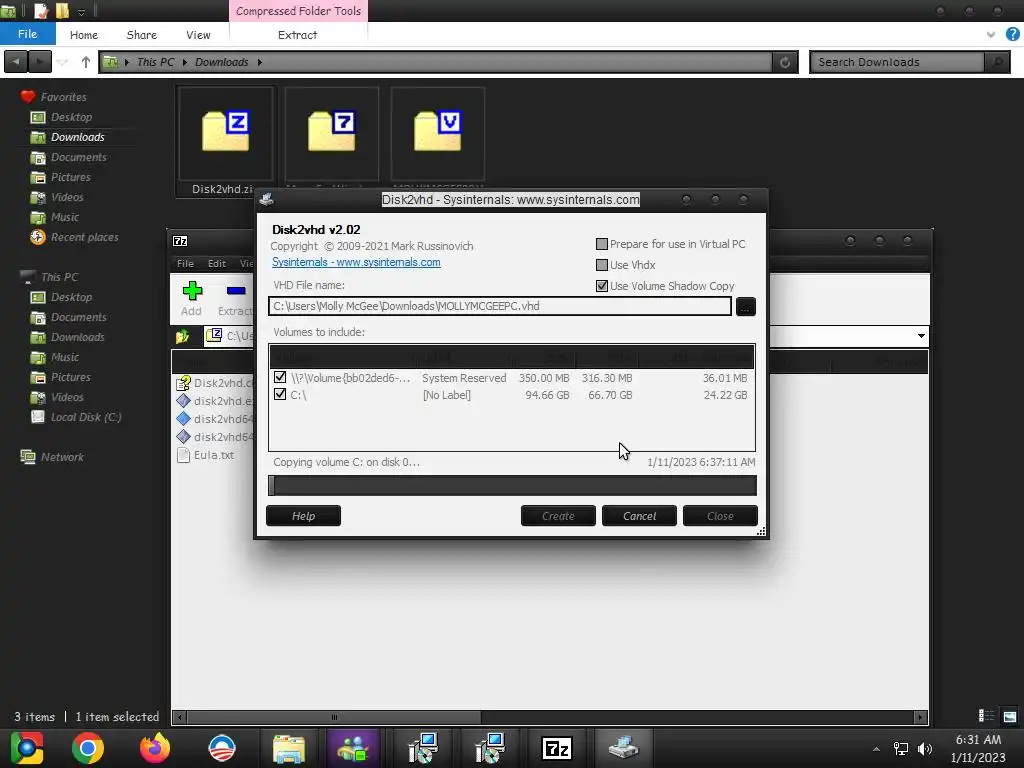The width and height of the screenshot is (1024, 768).
Task: Open the 7-Zip Edit menu
Action: (x=217, y=264)
